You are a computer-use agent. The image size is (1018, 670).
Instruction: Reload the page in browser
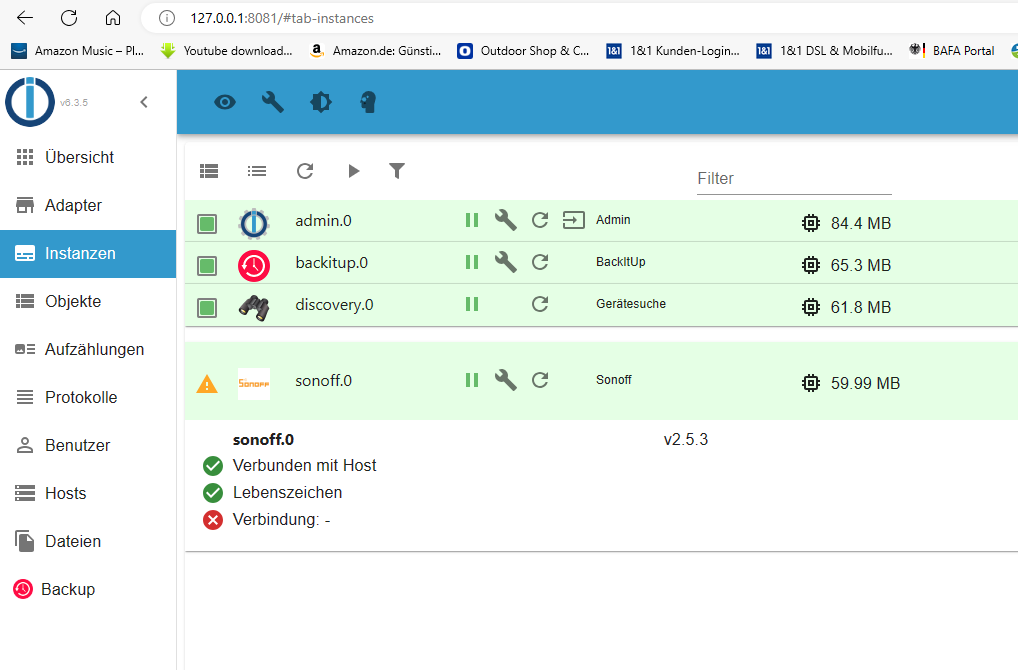click(x=69, y=18)
